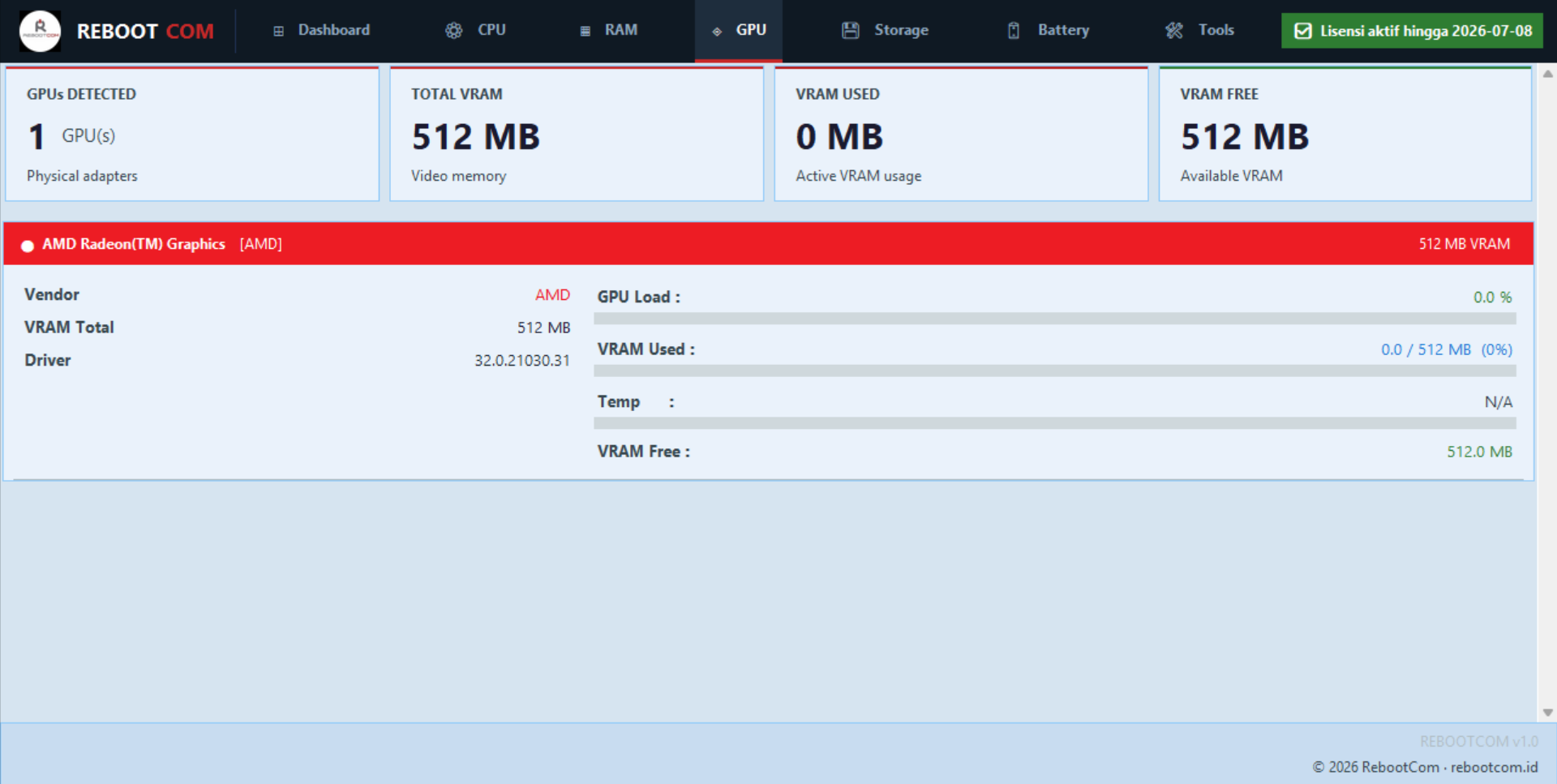The width and height of the screenshot is (1557, 784).
Task: Switch to the CPU tab
Action: pos(475,31)
